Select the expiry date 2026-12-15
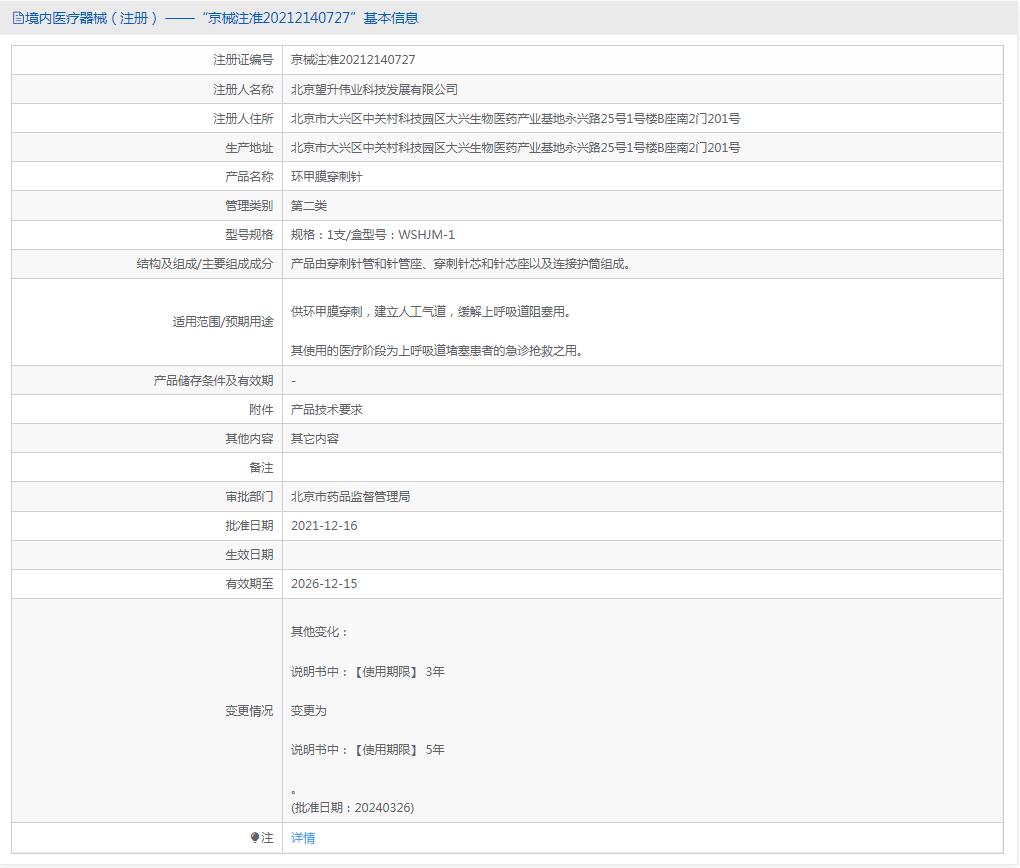 (324, 584)
